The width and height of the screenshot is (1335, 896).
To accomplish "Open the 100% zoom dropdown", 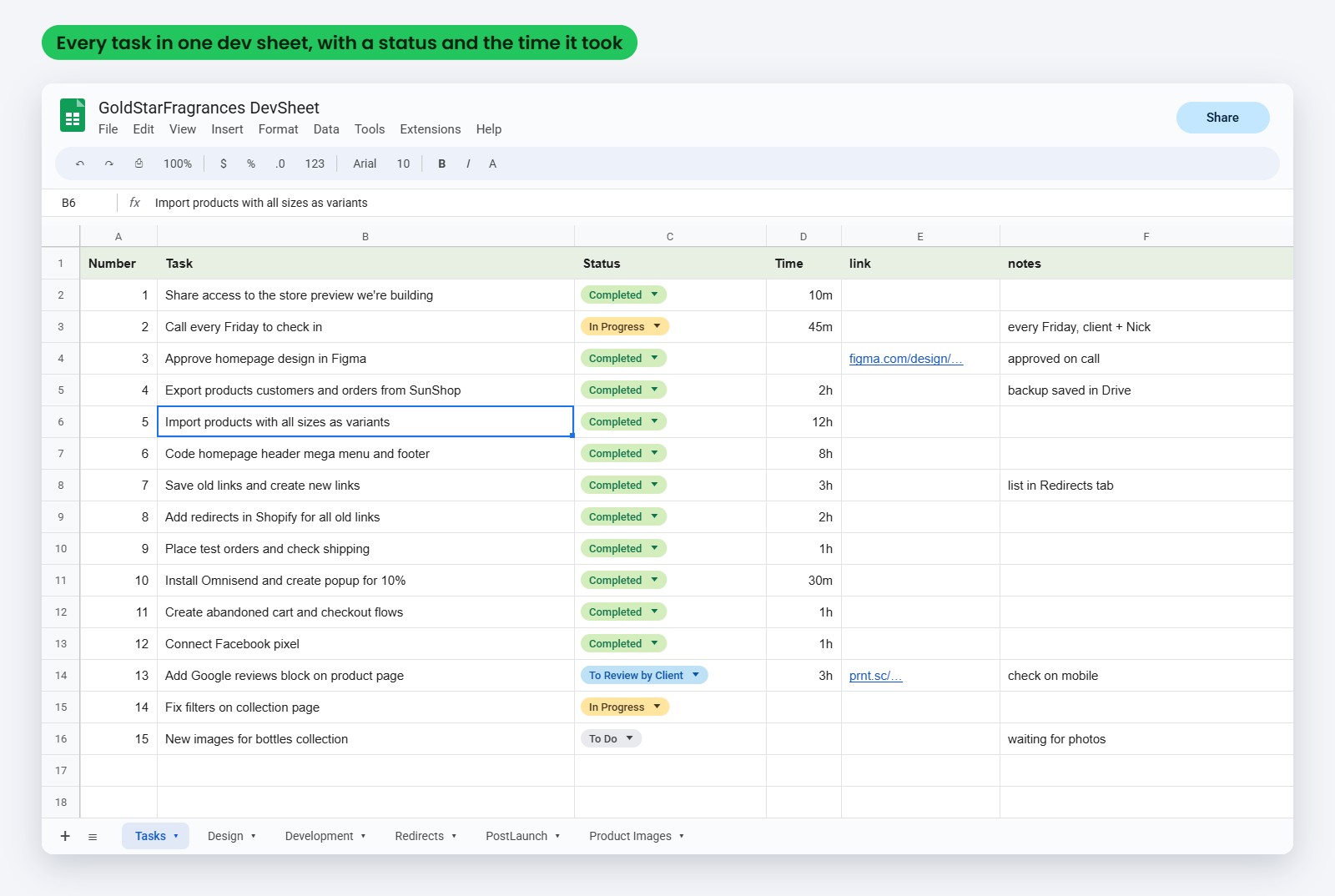I will [178, 164].
